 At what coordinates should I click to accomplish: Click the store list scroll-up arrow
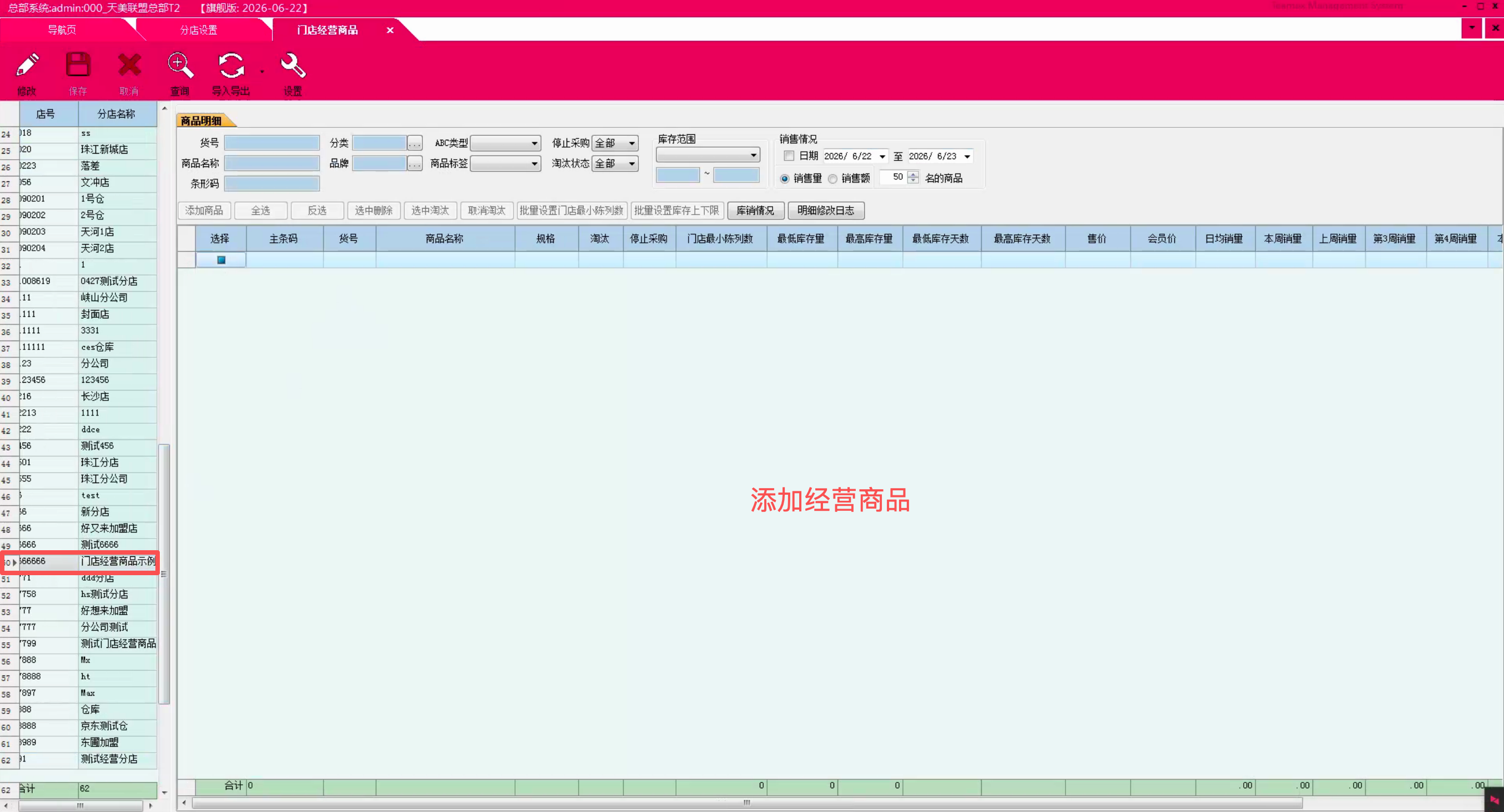[165, 109]
